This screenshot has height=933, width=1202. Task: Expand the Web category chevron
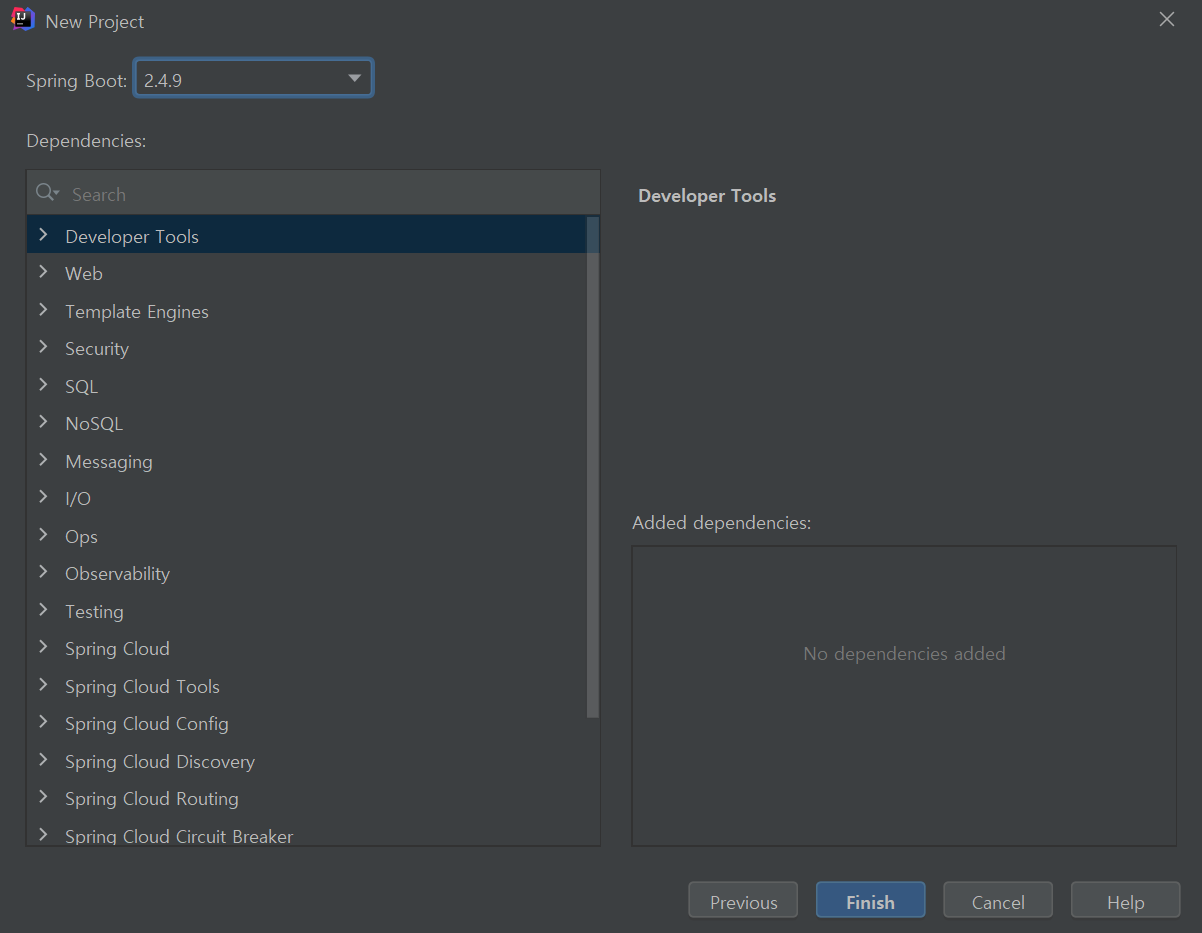43,272
